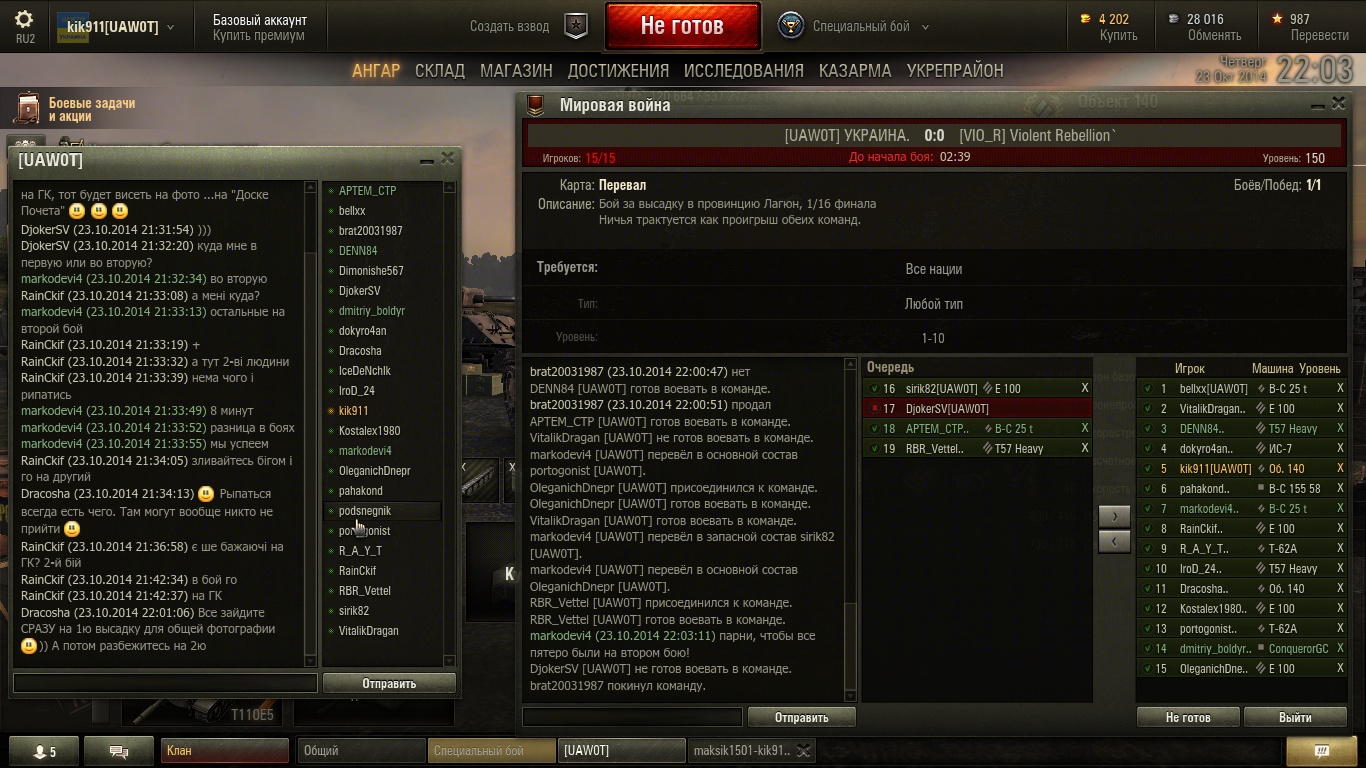The height and width of the screenshot is (768, 1366).
Task: Move selected player right with arrow button
Action: tap(1114, 516)
